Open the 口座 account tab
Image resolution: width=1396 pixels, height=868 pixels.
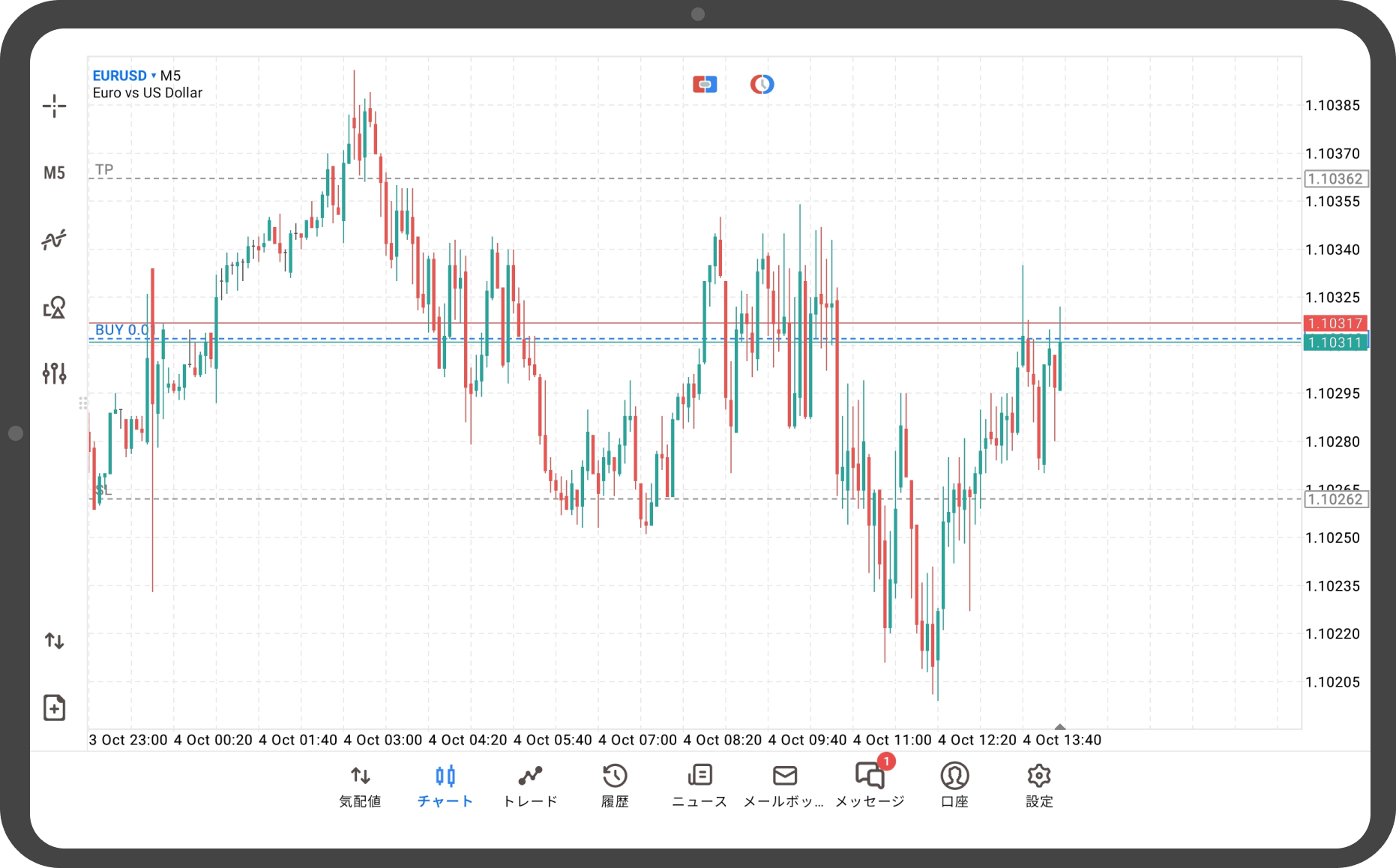click(x=954, y=786)
